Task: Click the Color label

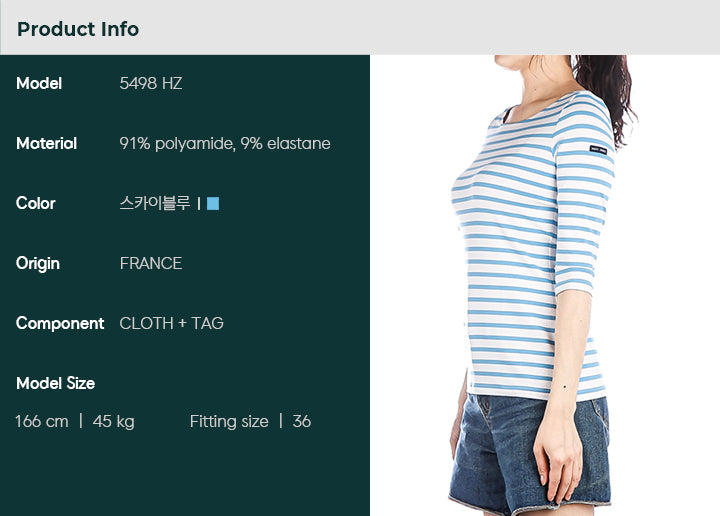Action: click(x=36, y=203)
